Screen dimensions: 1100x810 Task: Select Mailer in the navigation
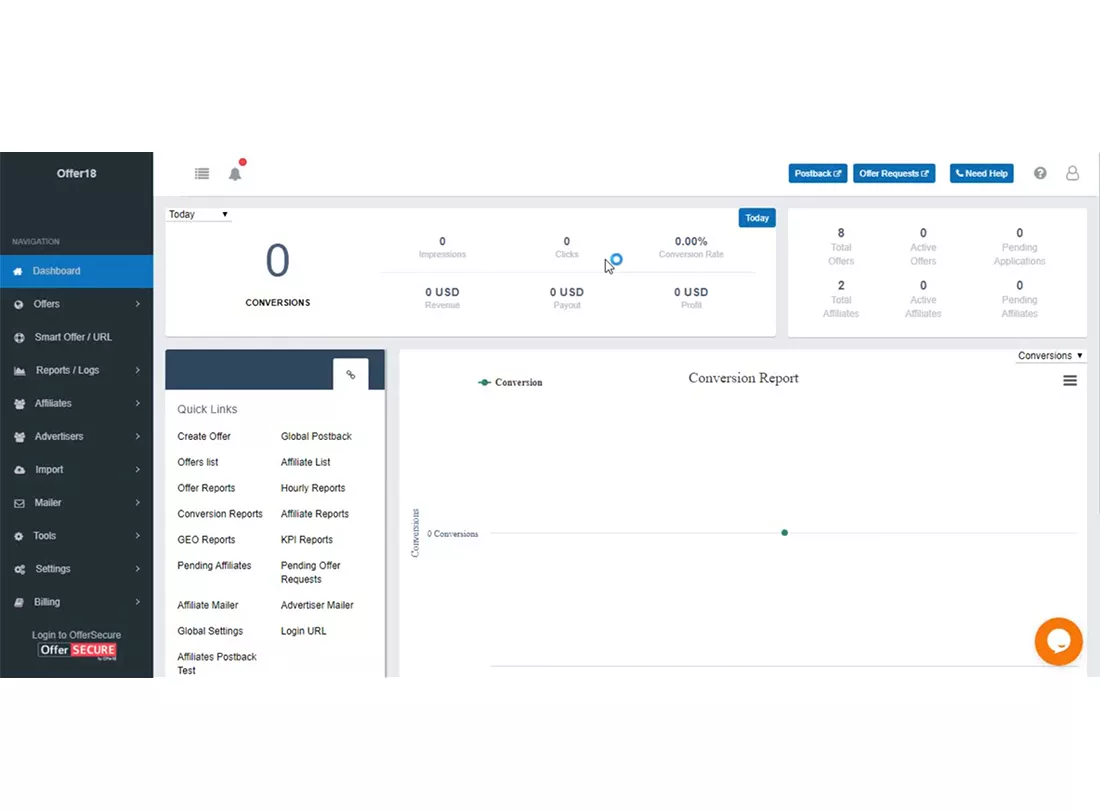coord(76,503)
